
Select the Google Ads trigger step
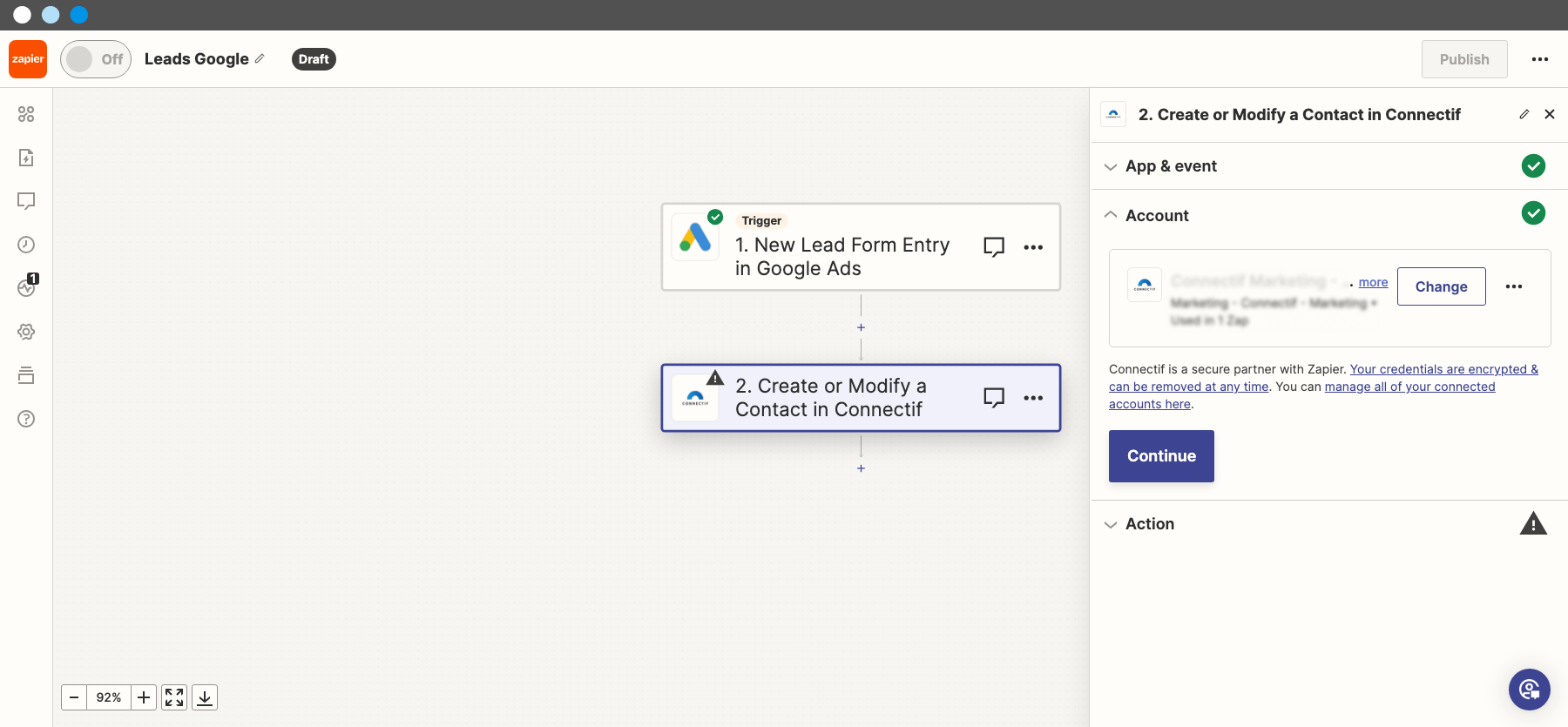click(x=861, y=247)
